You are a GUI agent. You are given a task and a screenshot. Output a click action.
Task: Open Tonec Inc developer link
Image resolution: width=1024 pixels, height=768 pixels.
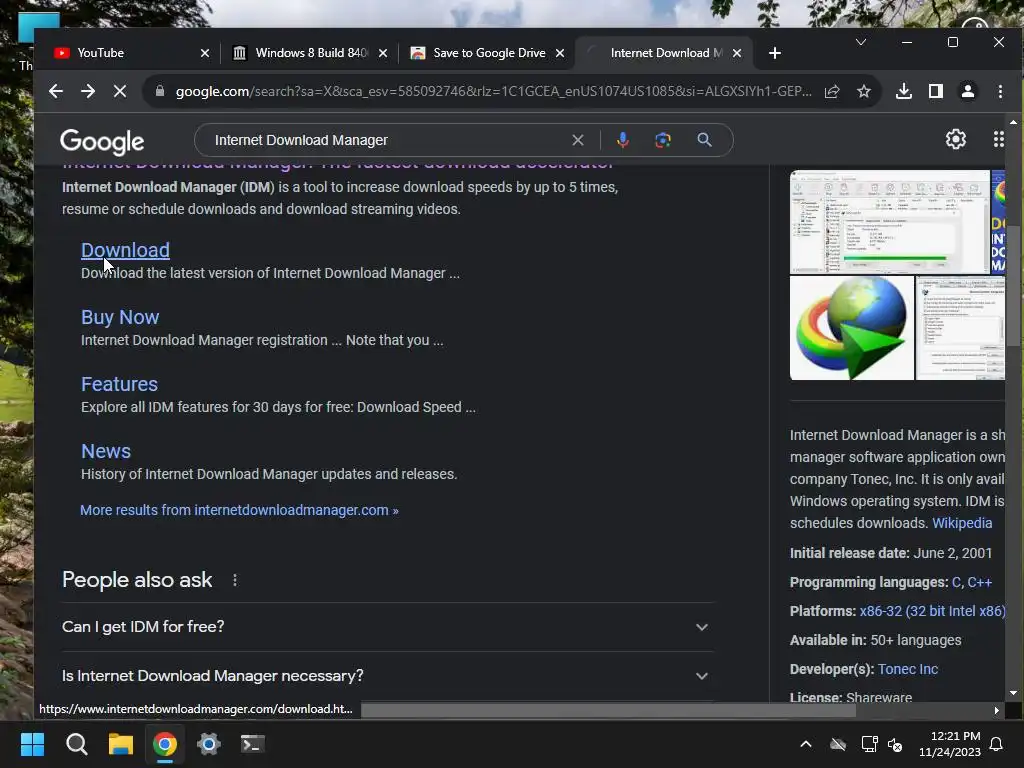click(x=908, y=669)
